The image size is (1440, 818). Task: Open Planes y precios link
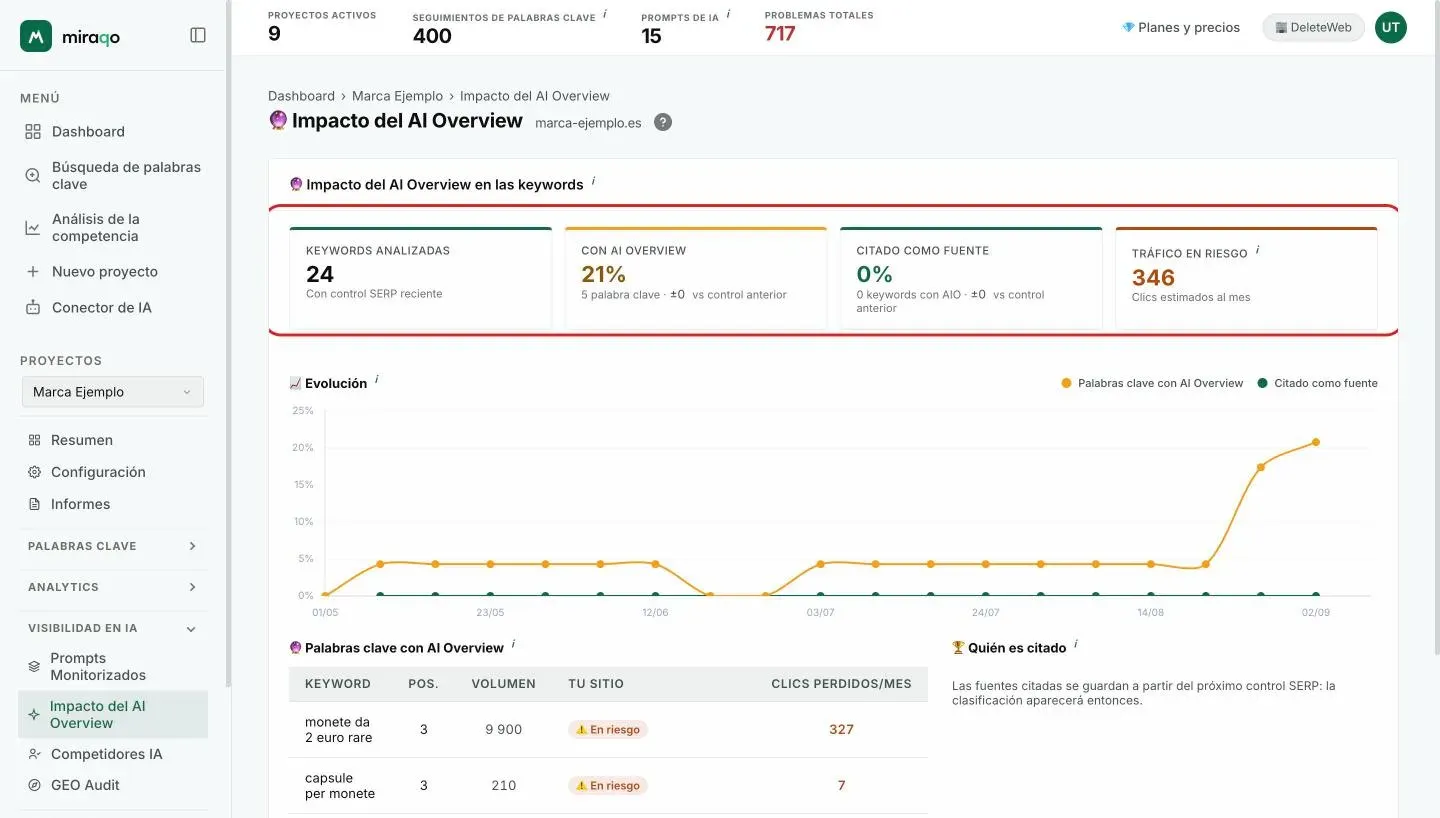(x=1181, y=28)
